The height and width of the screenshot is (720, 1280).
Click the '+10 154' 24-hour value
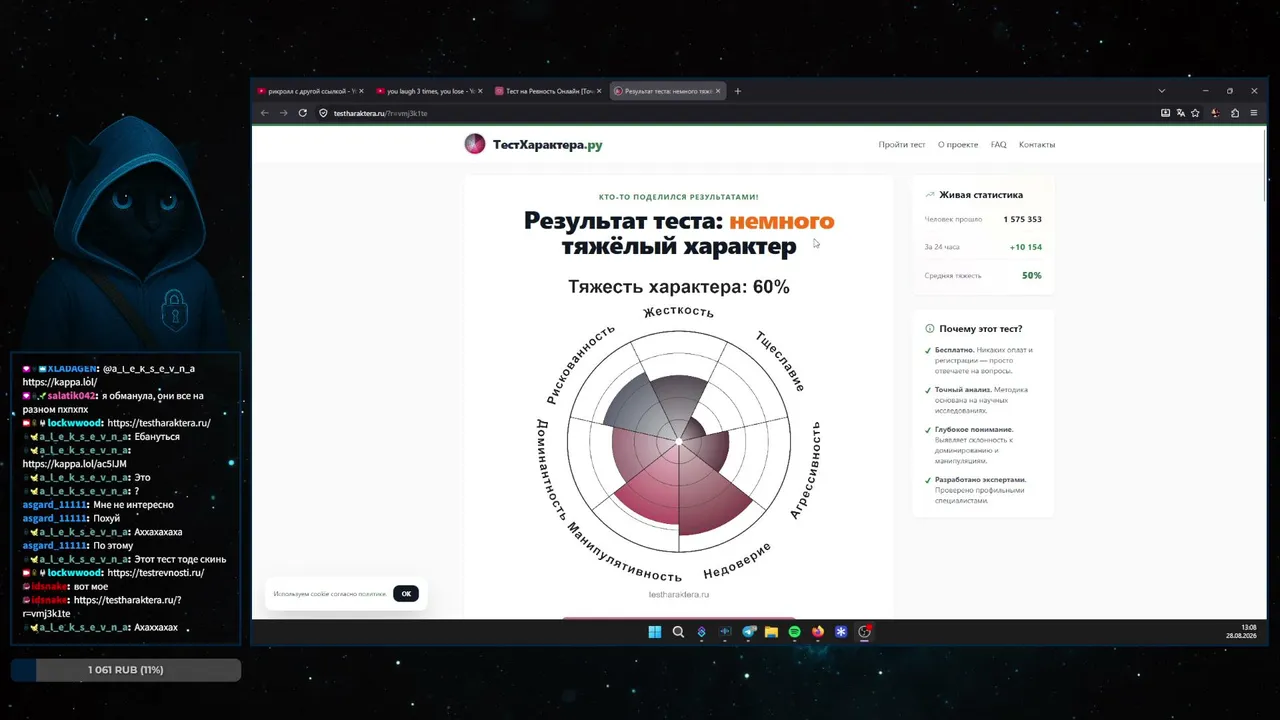[x=1026, y=247]
